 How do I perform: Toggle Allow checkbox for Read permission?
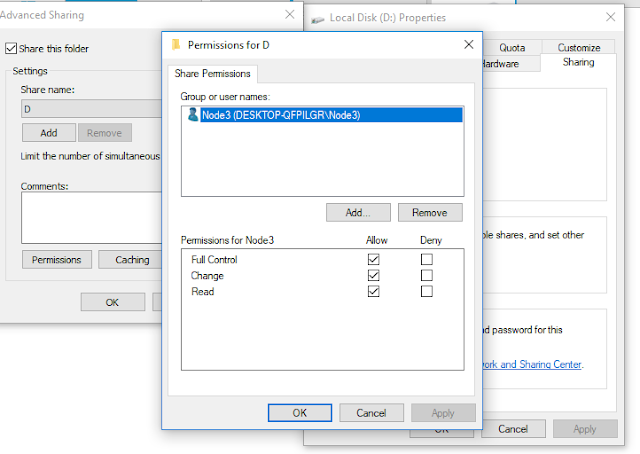click(373, 292)
